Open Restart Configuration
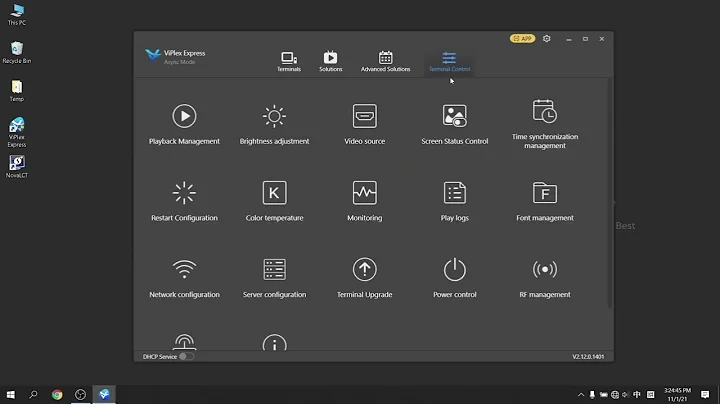Image resolution: width=720 pixels, height=404 pixels. coord(184,201)
